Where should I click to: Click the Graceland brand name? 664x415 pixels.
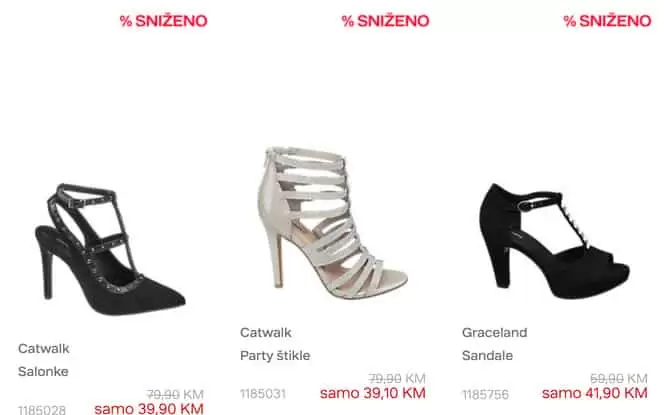point(495,332)
